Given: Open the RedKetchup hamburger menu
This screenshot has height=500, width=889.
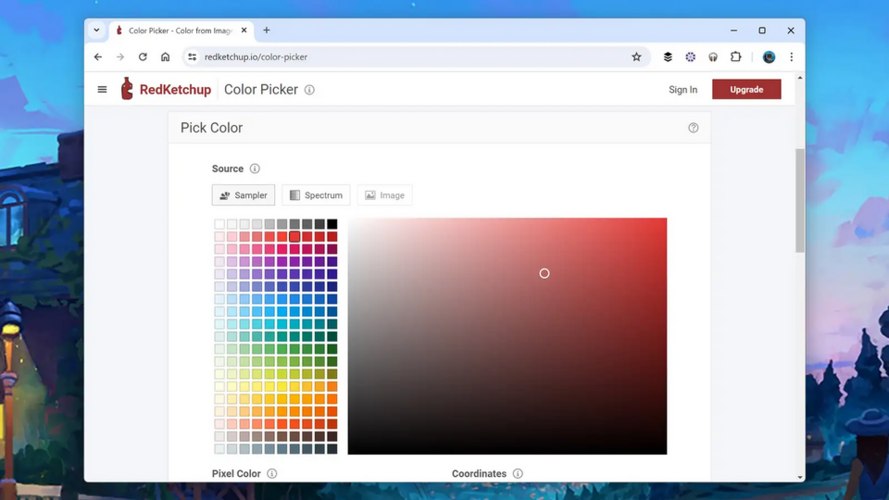Looking at the screenshot, I should [102, 90].
